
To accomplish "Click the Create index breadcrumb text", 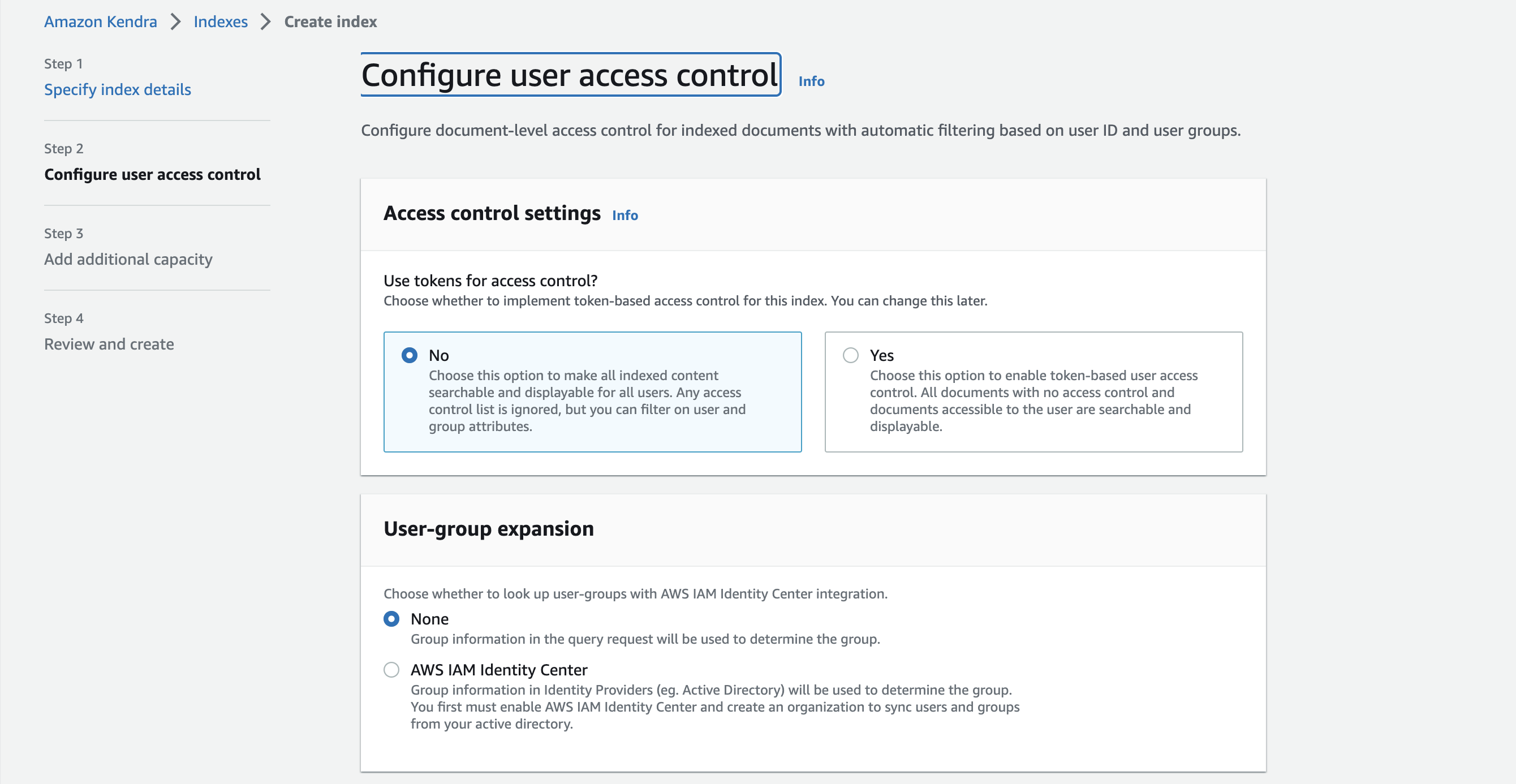I will tap(330, 21).
